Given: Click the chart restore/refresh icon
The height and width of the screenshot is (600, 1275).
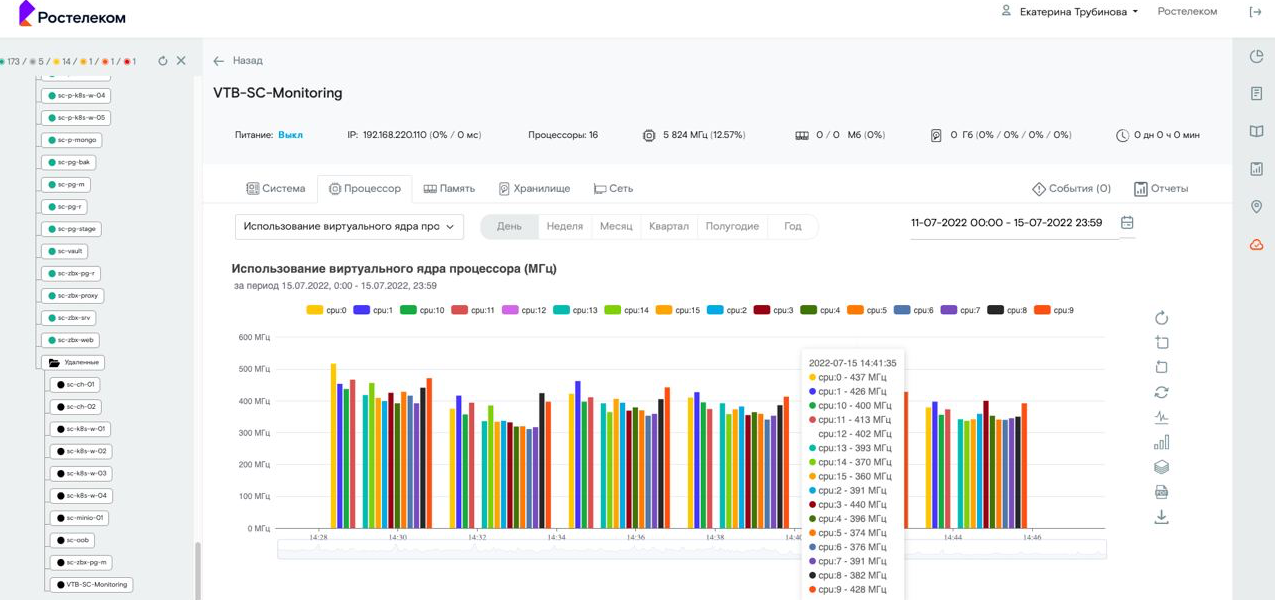Looking at the screenshot, I should (1161, 393).
